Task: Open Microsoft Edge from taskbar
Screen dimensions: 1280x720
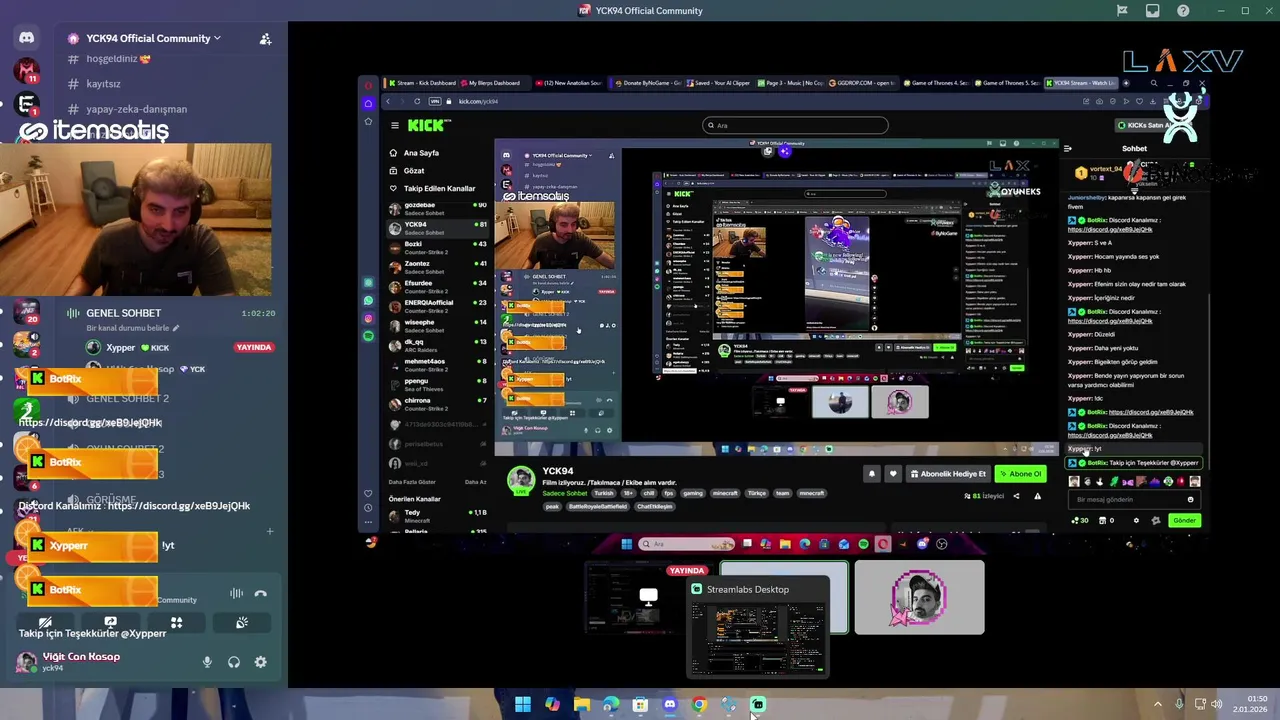Action: [x=611, y=705]
